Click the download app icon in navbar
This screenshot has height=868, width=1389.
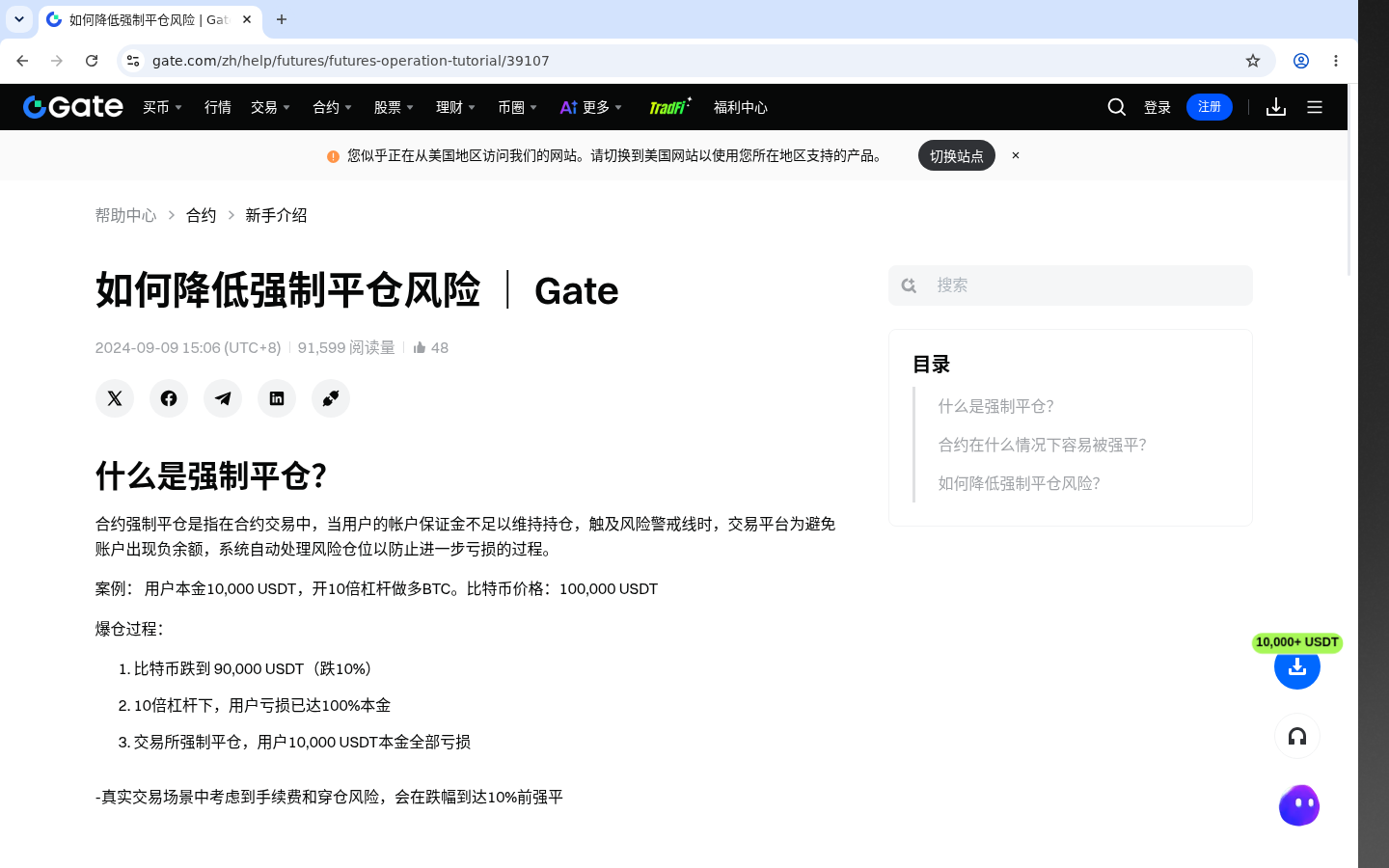(x=1276, y=107)
